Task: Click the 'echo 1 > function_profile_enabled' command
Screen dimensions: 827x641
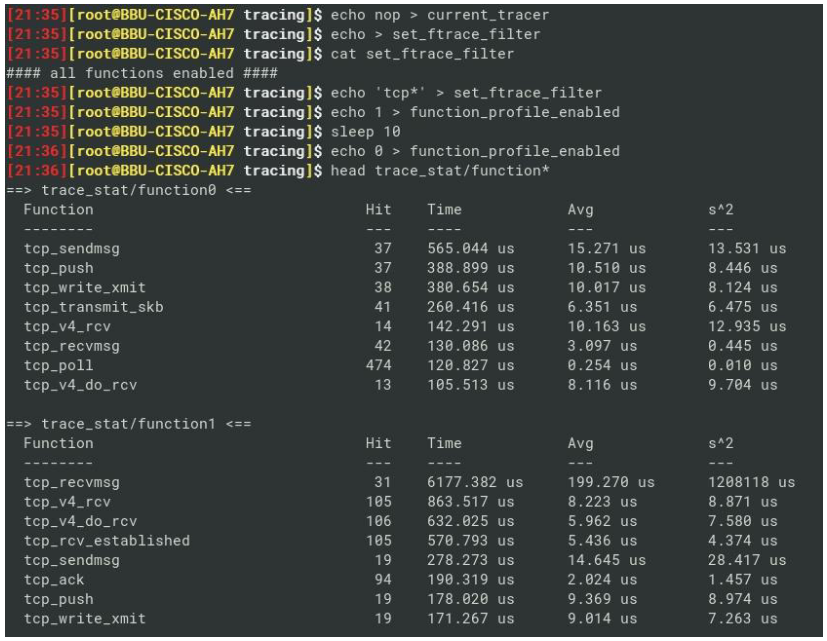Action: coord(475,112)
